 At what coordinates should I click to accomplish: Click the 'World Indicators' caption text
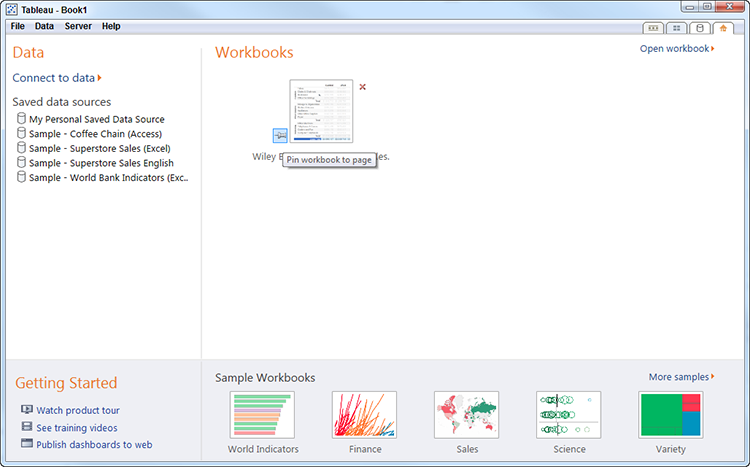263,449
